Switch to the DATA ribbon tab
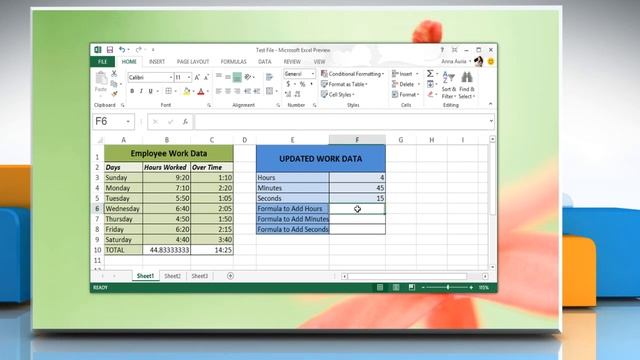 pyautogui.click(x=264, y=62)
